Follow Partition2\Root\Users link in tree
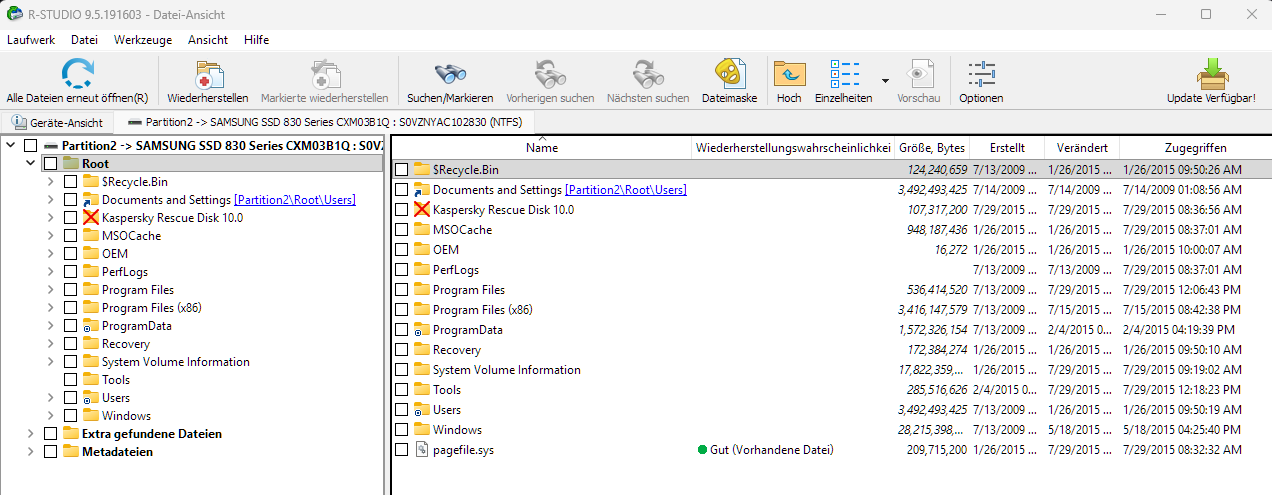1272x495 pixels. tap(295, 200)
